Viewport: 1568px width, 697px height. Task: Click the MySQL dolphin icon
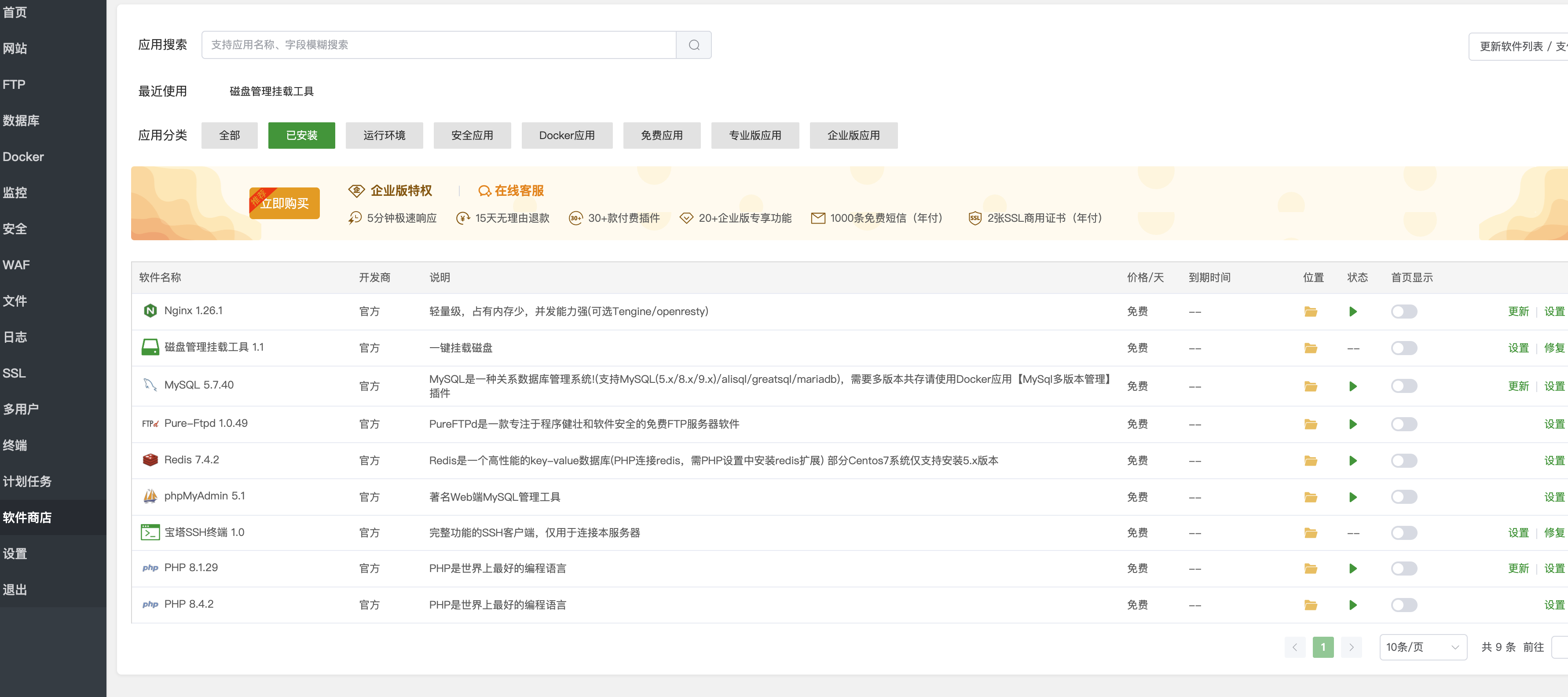150,385
